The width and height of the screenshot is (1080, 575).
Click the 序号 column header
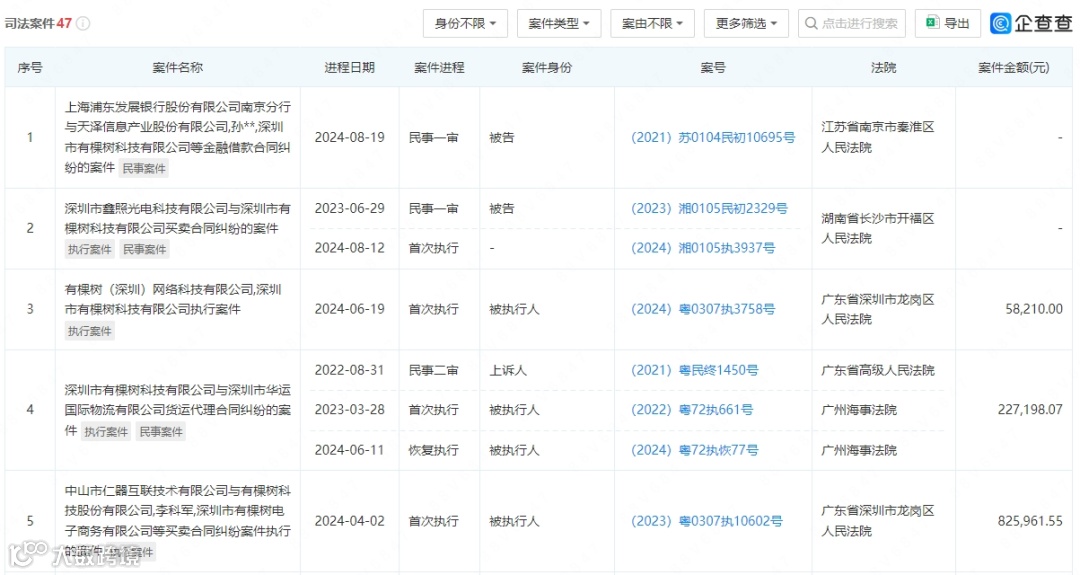(x=30, y=67)
